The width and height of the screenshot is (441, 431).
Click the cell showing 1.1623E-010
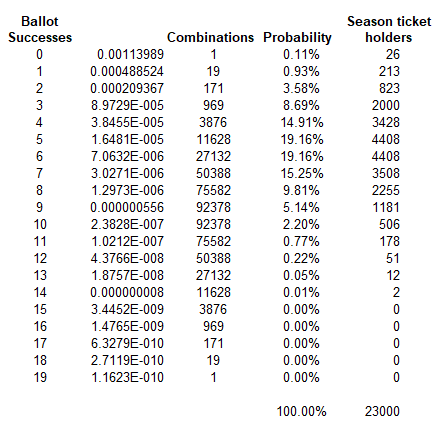pyautogui.click(x=127, y=377)
